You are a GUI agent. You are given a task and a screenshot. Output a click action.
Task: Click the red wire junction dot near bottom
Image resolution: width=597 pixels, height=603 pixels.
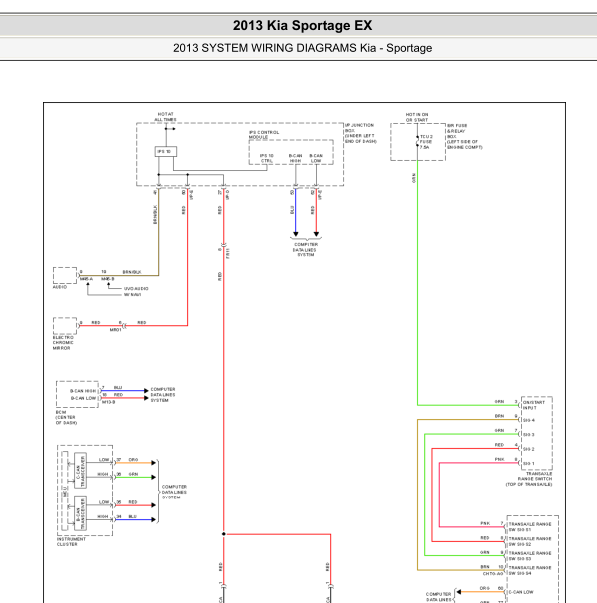223,534
